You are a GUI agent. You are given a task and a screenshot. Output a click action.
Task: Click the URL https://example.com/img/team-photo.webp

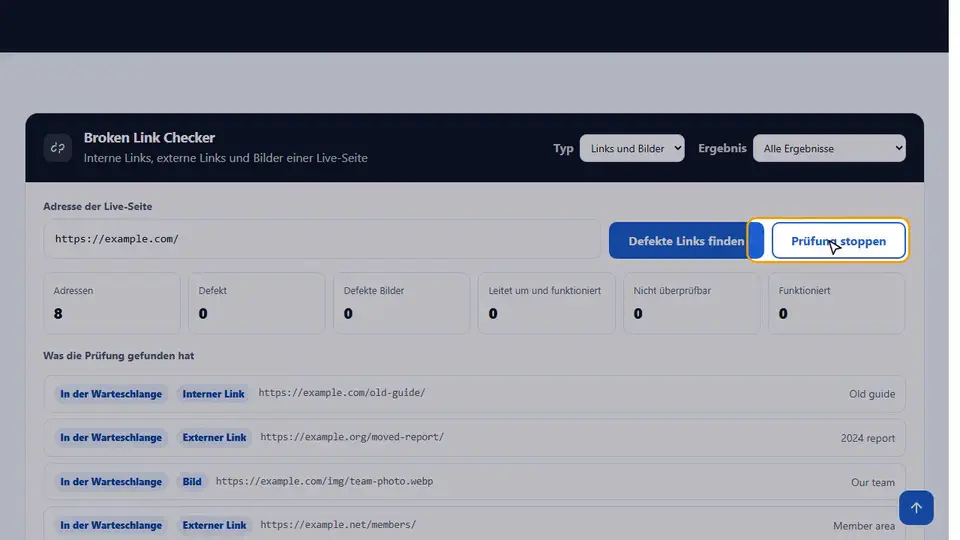point(324,481)
